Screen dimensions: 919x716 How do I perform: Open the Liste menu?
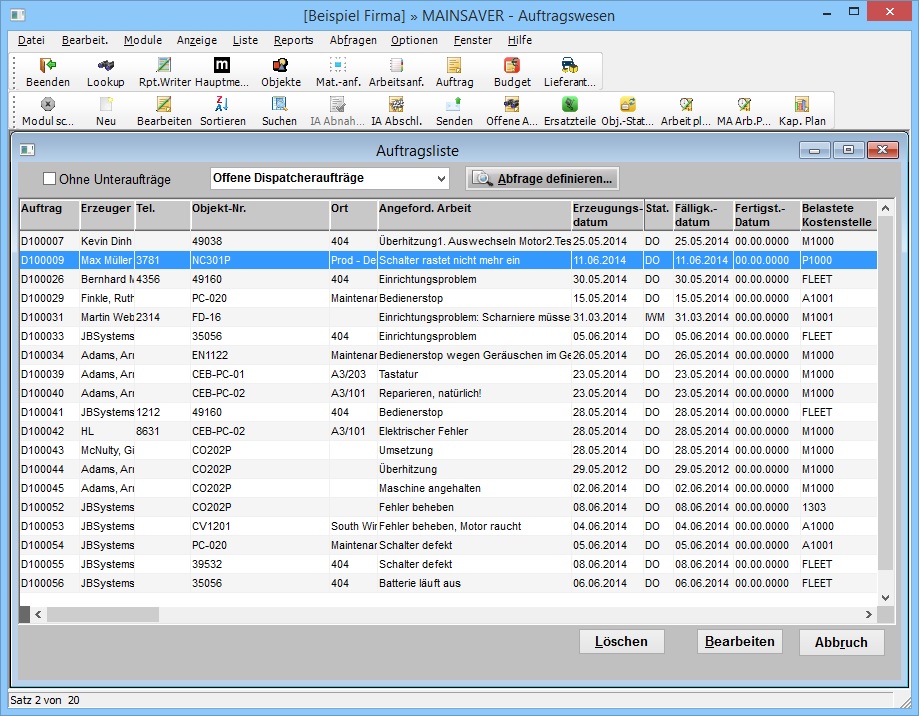pos(245,40)
